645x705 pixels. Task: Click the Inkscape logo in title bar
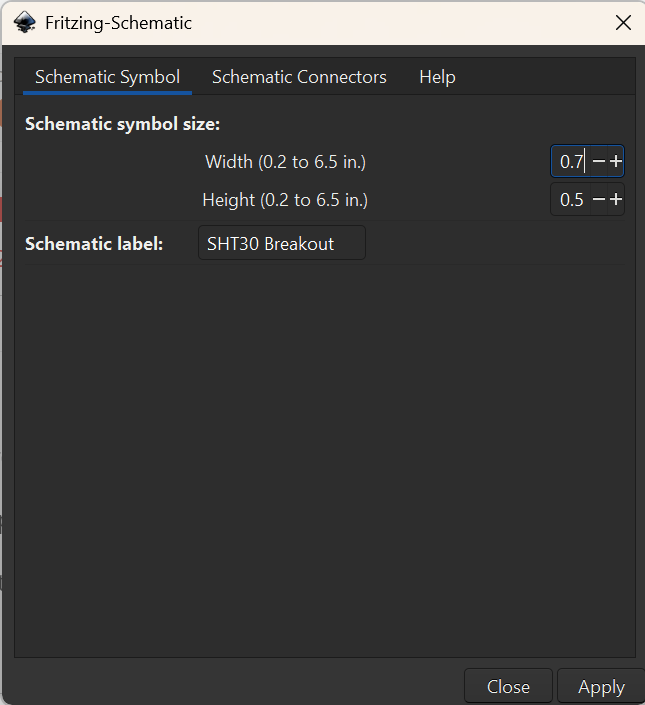25,22
